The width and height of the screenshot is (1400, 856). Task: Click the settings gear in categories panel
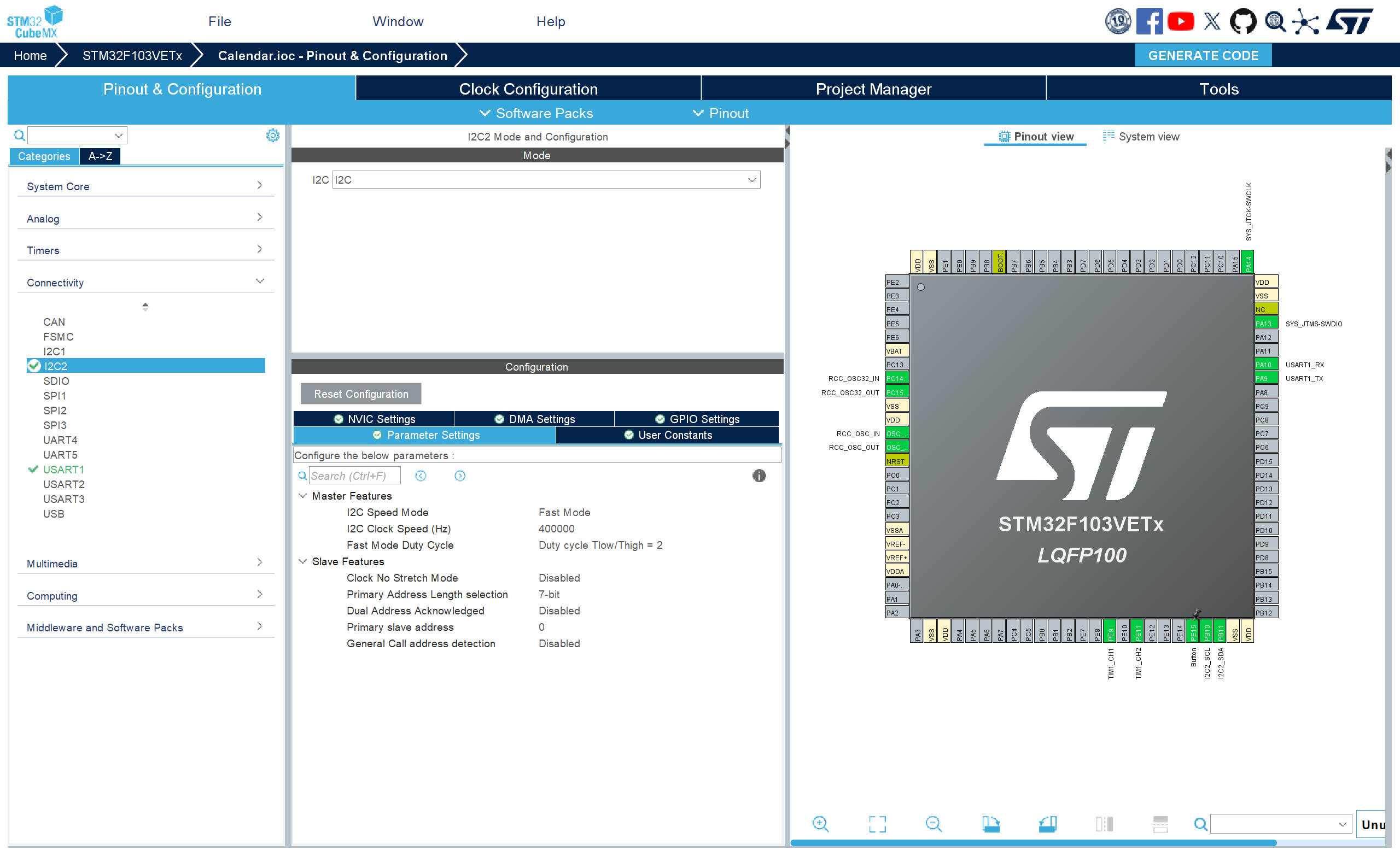273,135
